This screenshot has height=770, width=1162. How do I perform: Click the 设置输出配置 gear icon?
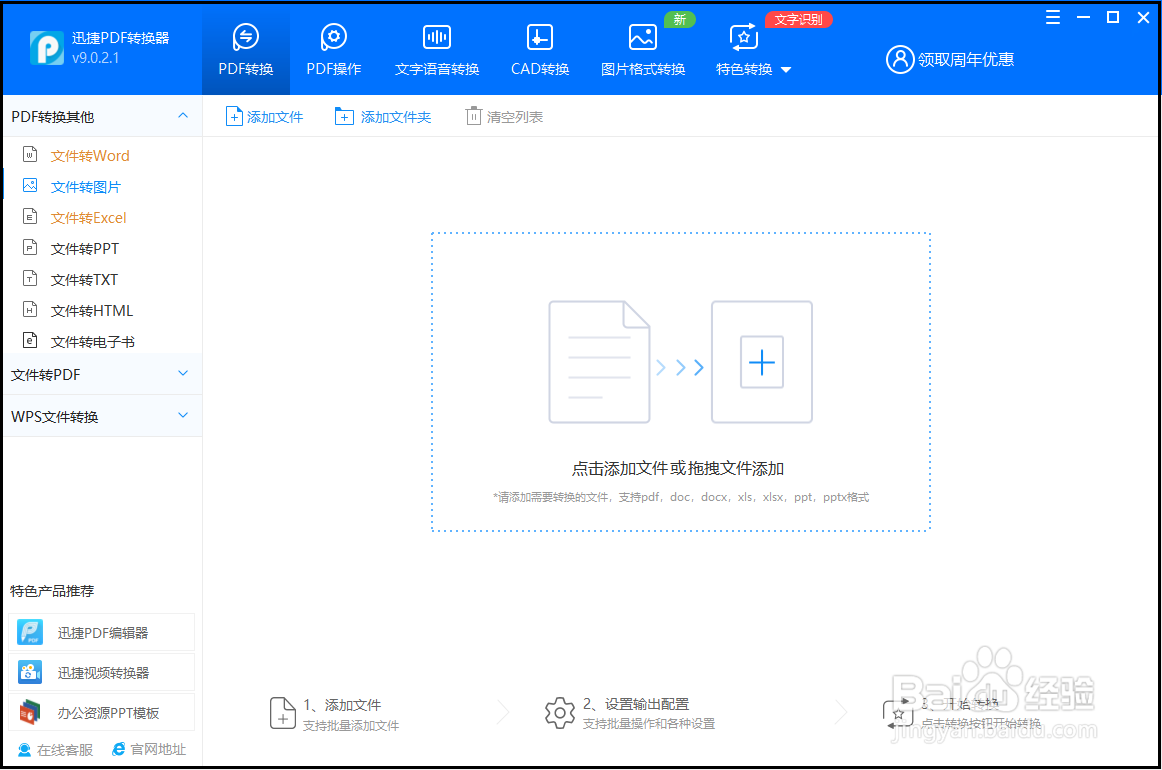pos(560,713)
